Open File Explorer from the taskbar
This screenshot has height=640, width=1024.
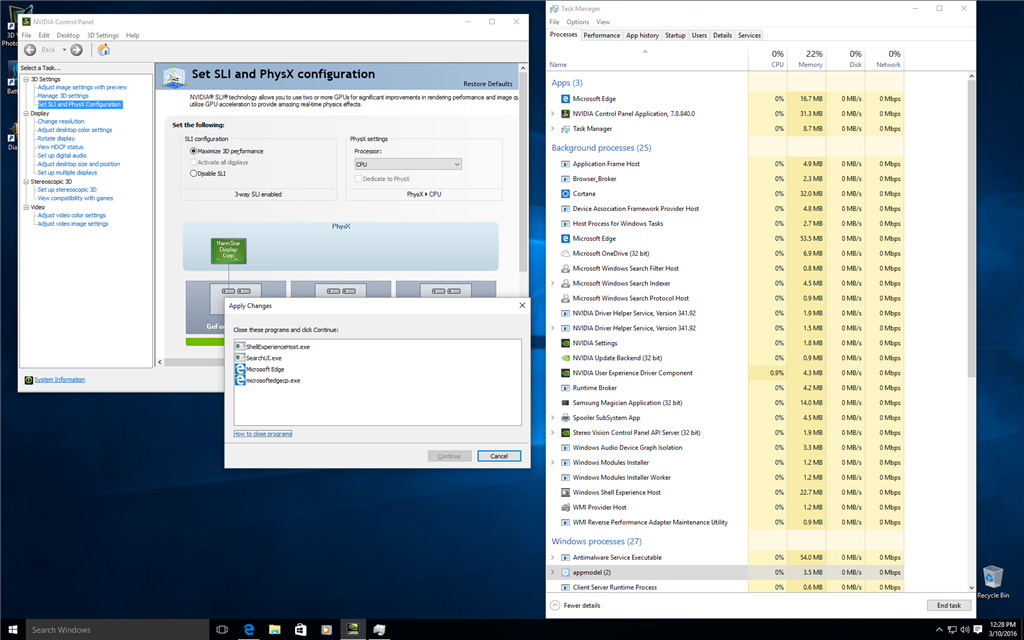[275, 630]
